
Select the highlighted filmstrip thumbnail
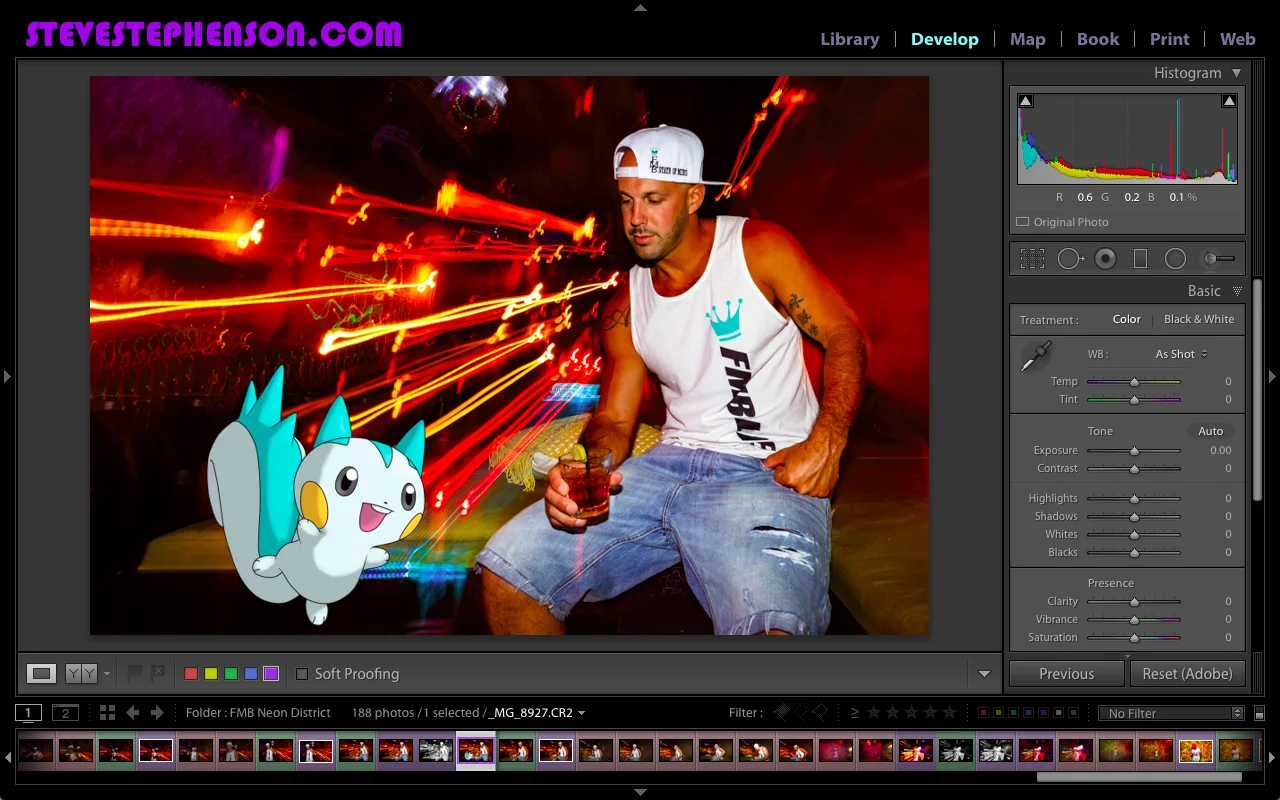[x=476, y=750]
